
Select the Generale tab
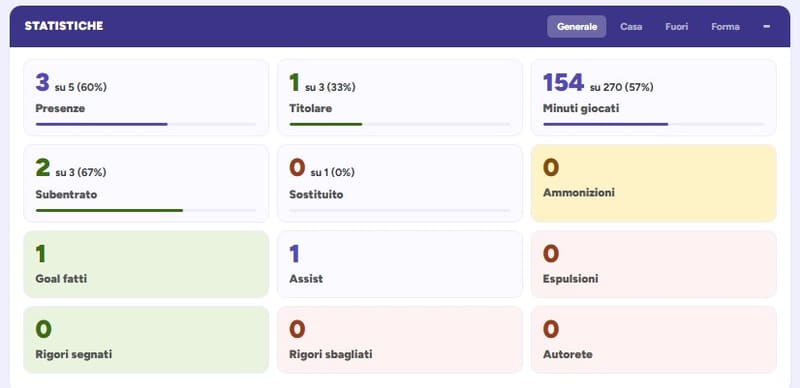click(x=577, y=27)
